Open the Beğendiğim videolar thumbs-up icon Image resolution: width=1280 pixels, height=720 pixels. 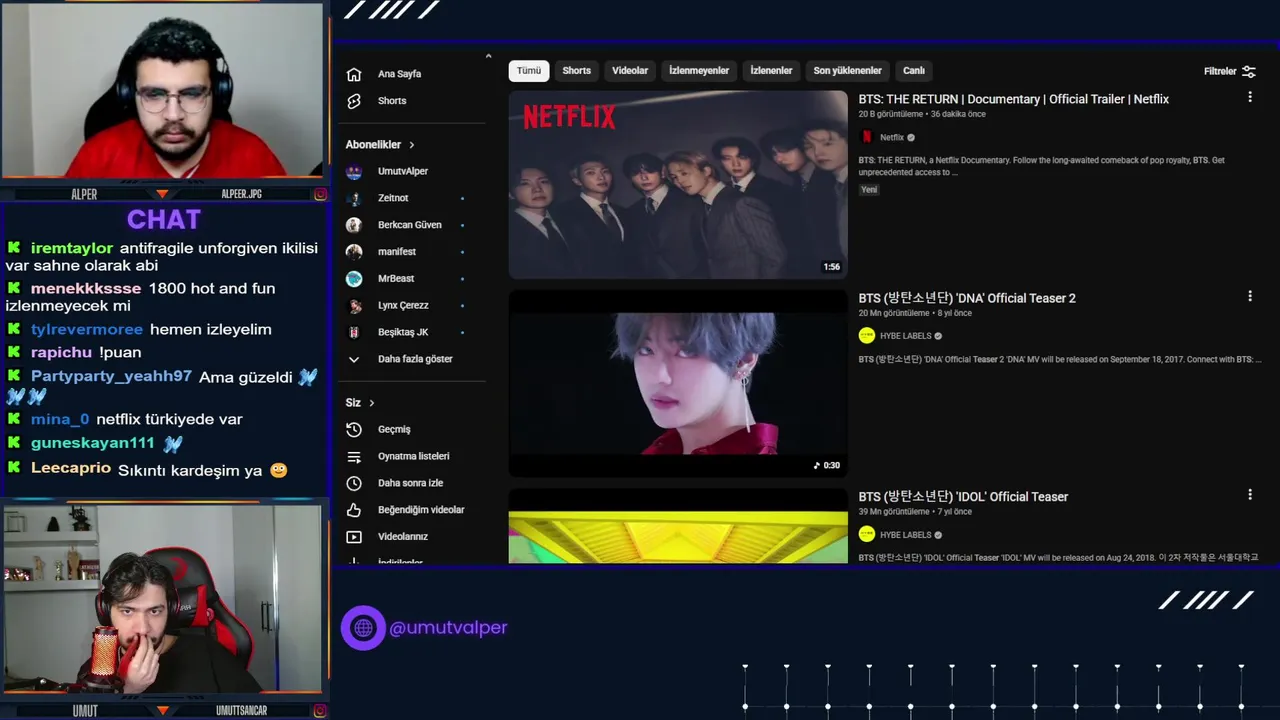coord(354,510)
